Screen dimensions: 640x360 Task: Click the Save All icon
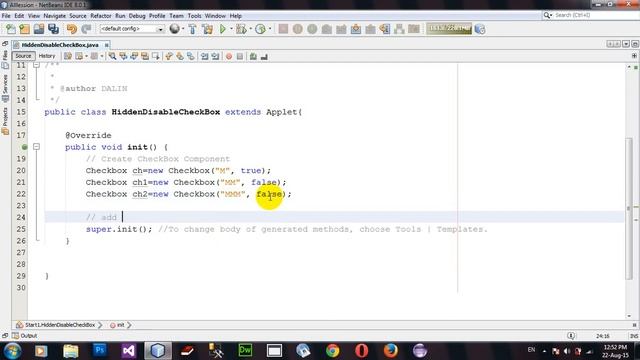pos(53,29)
